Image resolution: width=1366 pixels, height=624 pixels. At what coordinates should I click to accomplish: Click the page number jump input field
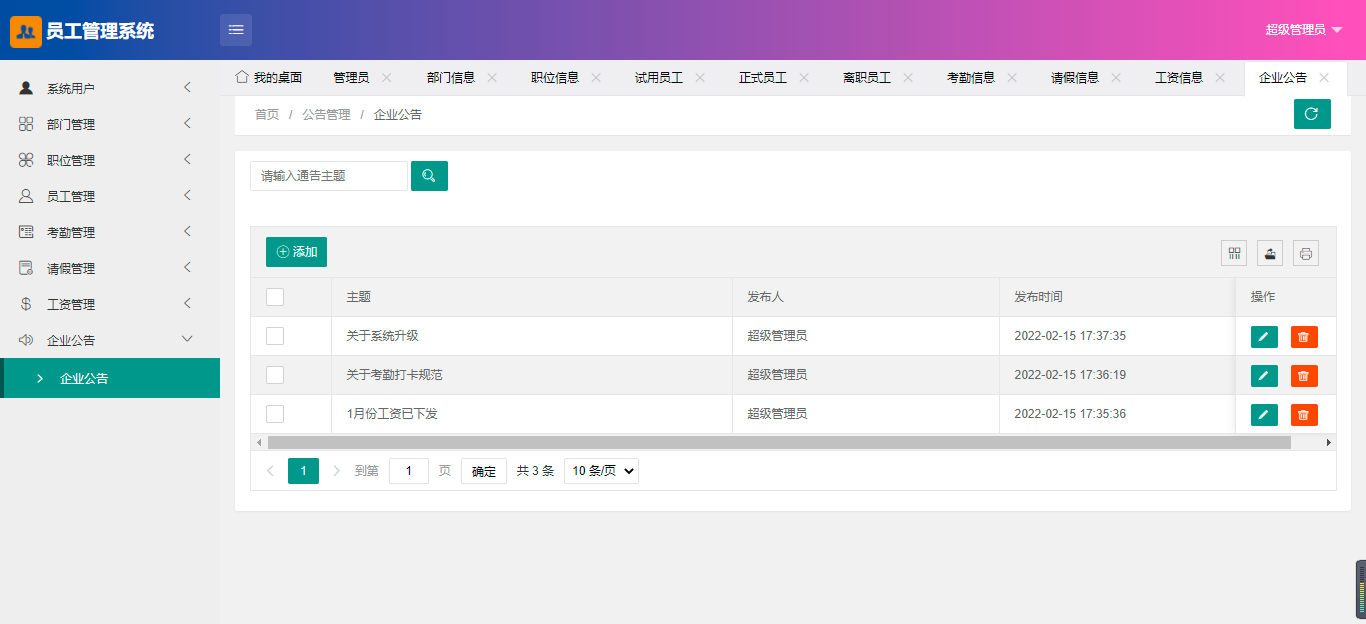pos(409,471)
